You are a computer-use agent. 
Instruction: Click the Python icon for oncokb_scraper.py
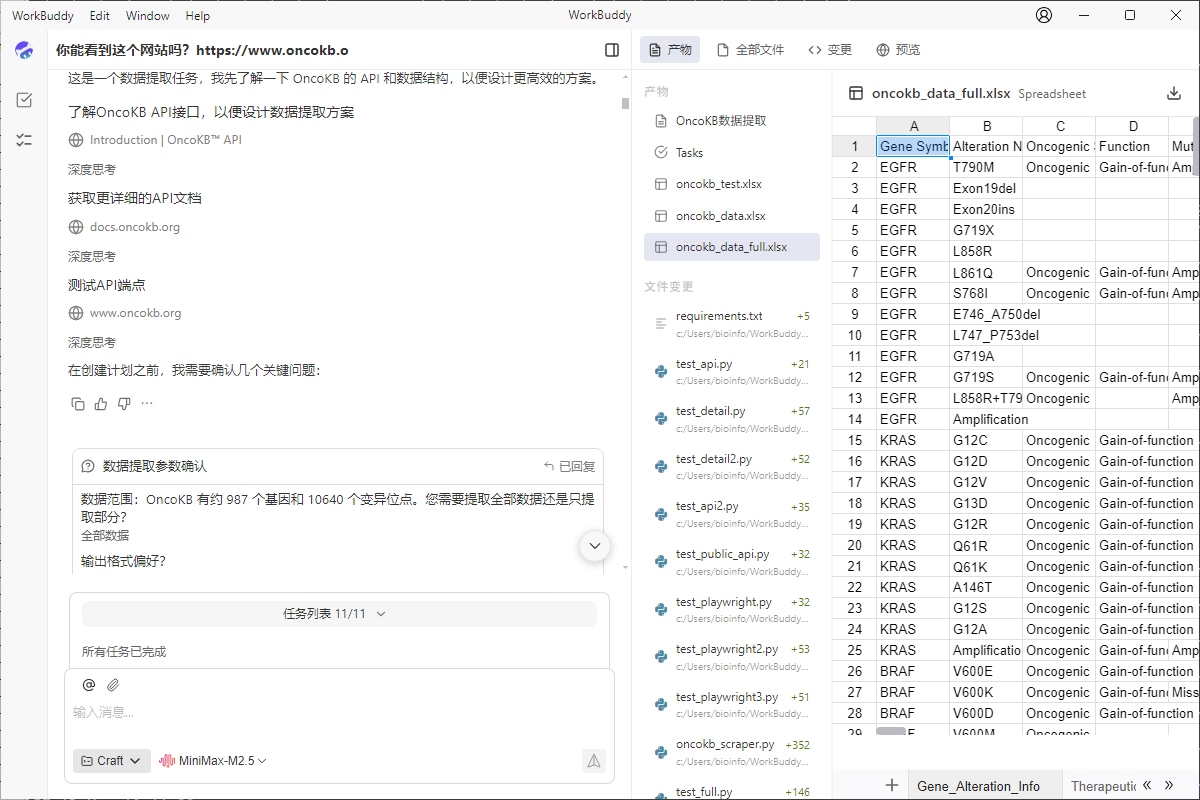click(660, 751)
